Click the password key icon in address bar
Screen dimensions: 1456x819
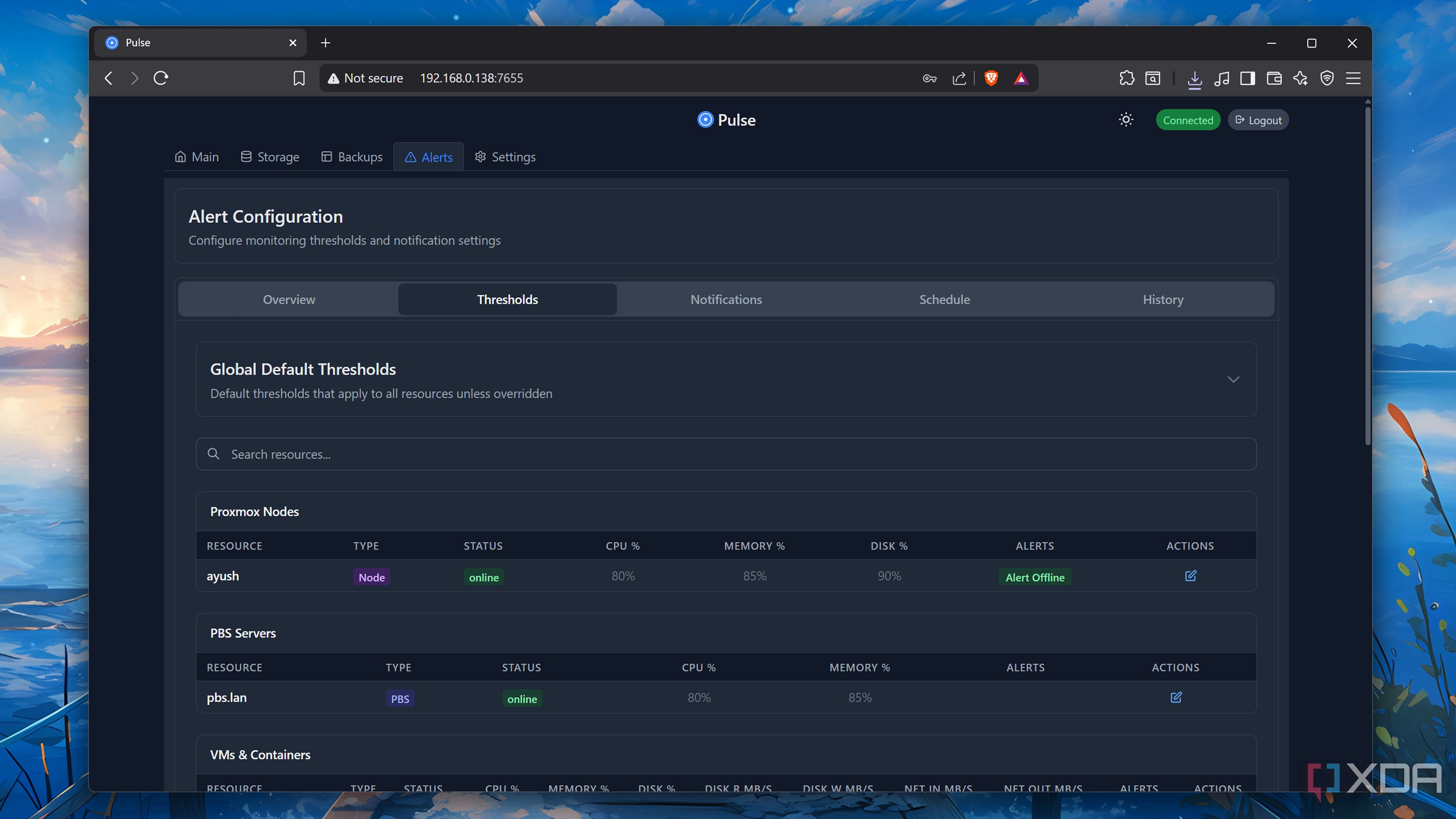[930, 78]
